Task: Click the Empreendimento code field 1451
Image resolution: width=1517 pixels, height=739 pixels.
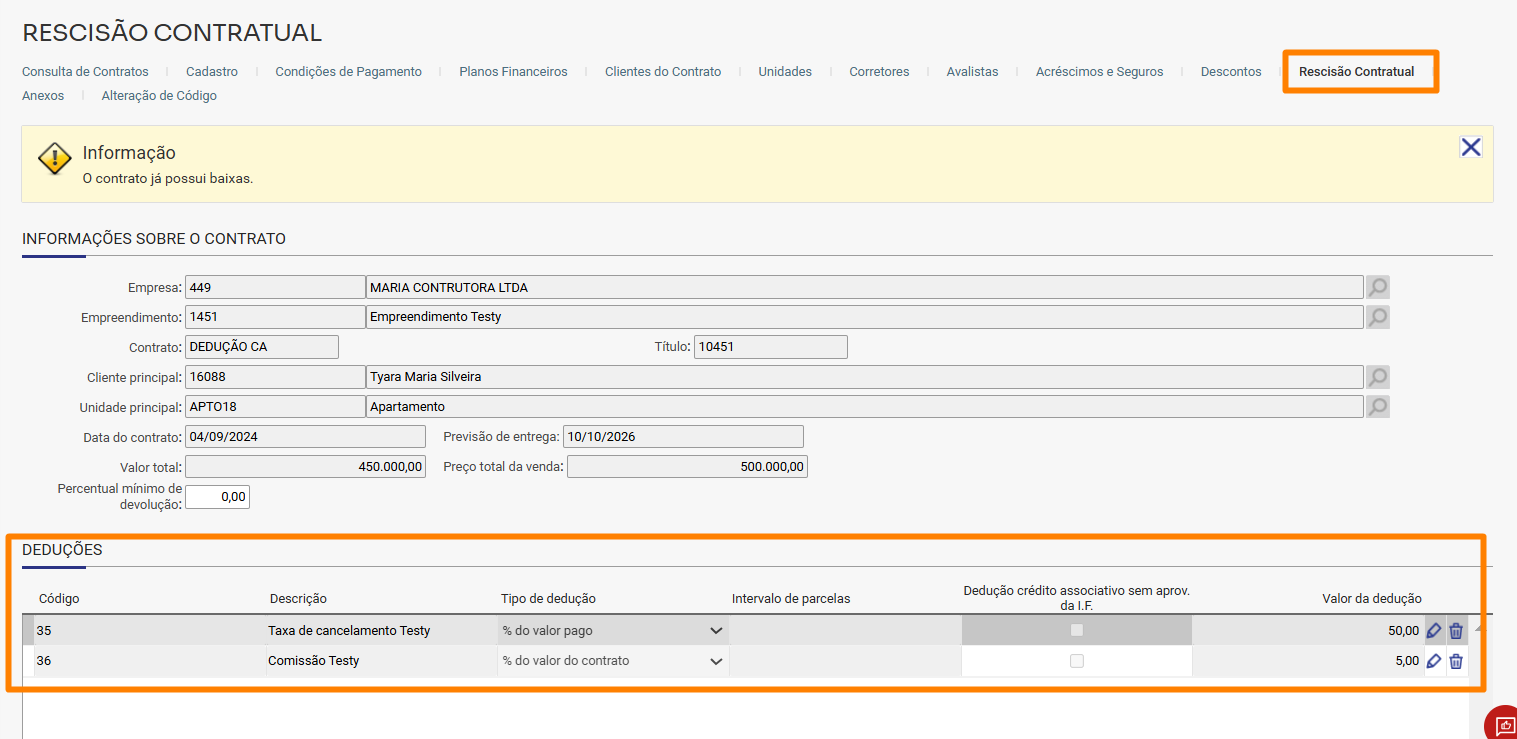Action: pos(275,317)
